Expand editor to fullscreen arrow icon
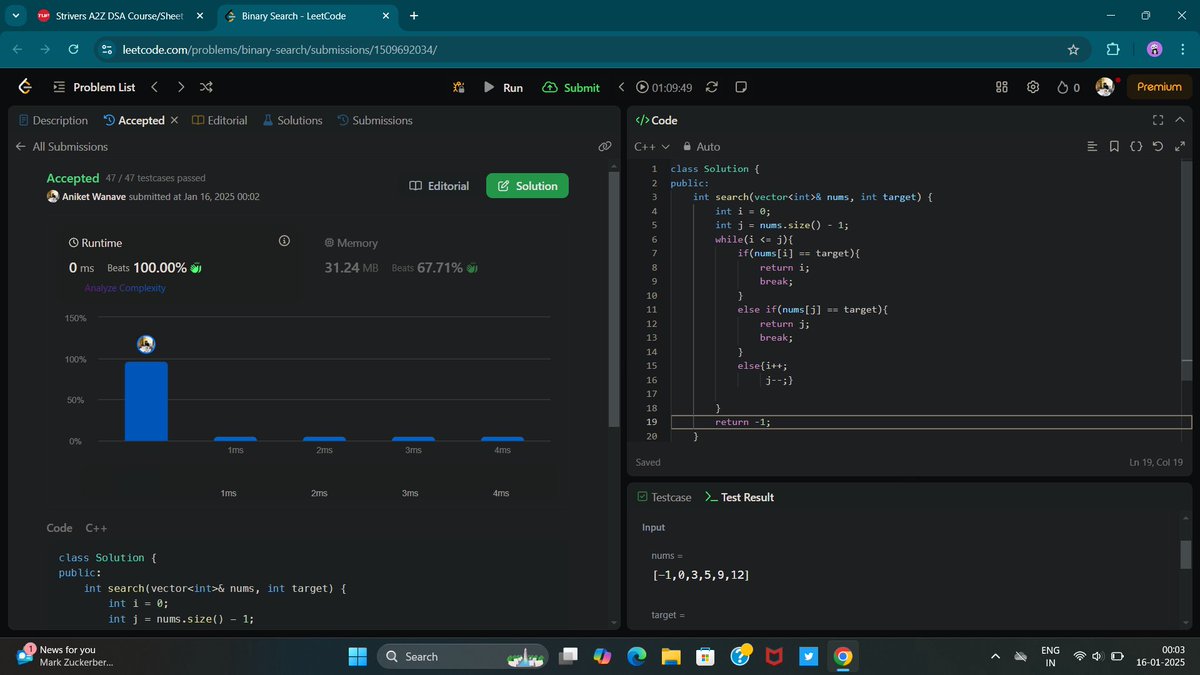The width and height of the screenshot is (1200, 675). (1180, 146)
